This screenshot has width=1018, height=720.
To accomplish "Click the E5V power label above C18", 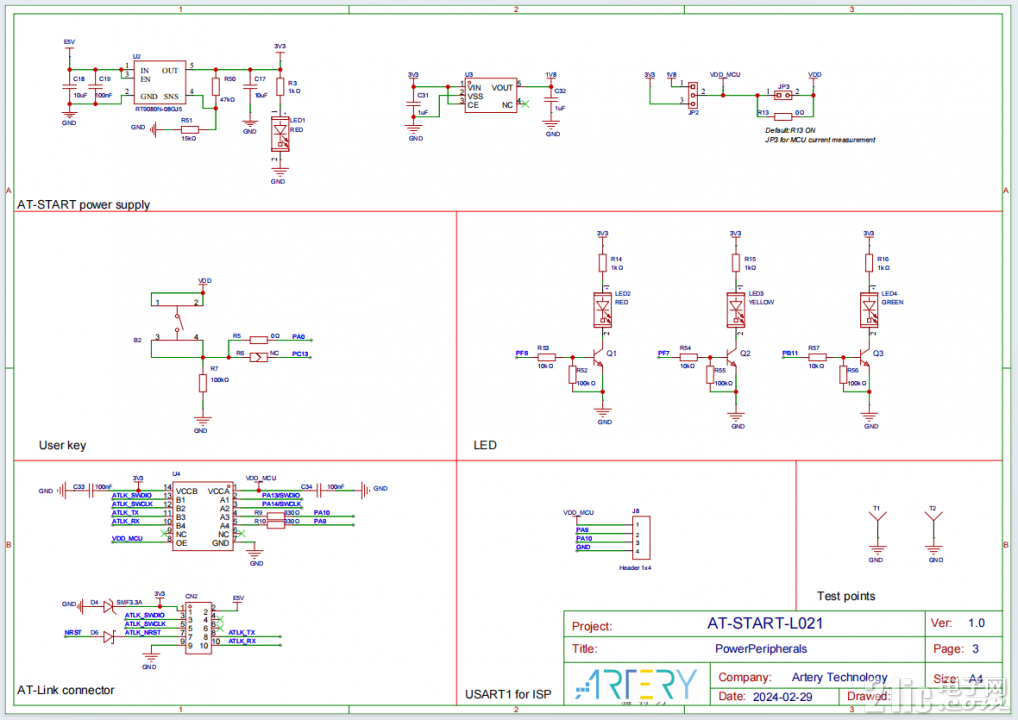I will [x=69, y=42].
